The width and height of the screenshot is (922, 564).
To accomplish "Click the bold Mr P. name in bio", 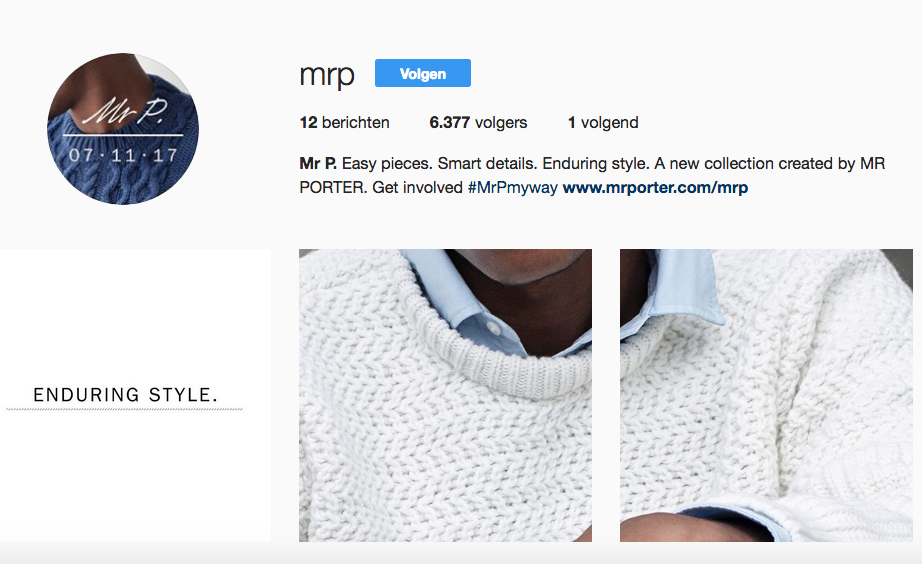I will pyautogui.click(x=318, y=163).
